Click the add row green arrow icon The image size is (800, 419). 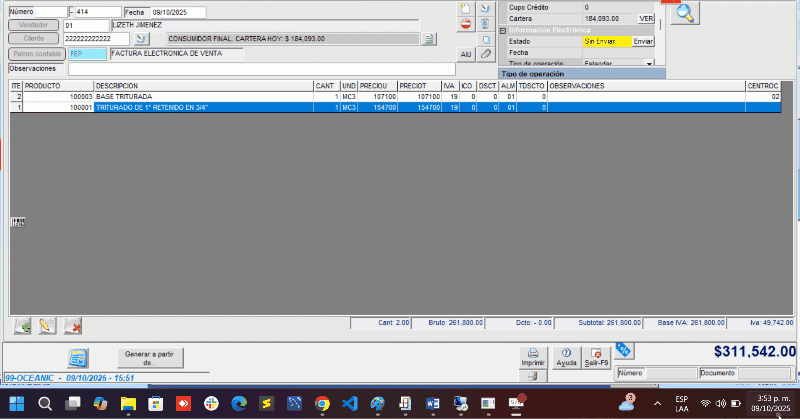coord(22,326)
